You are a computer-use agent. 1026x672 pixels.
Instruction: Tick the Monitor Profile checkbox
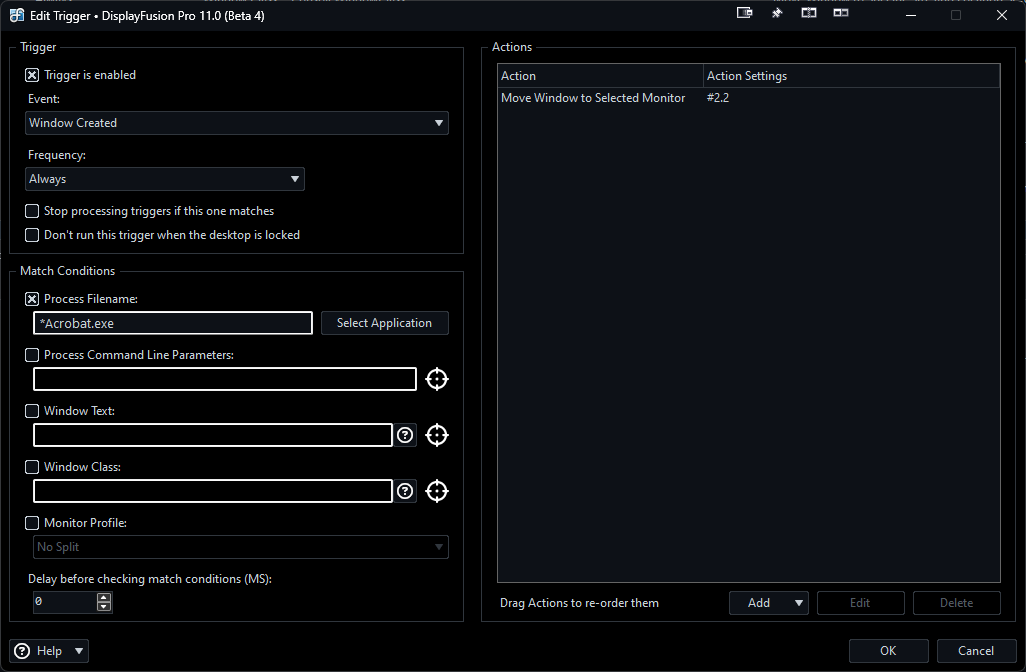point(32,523)
